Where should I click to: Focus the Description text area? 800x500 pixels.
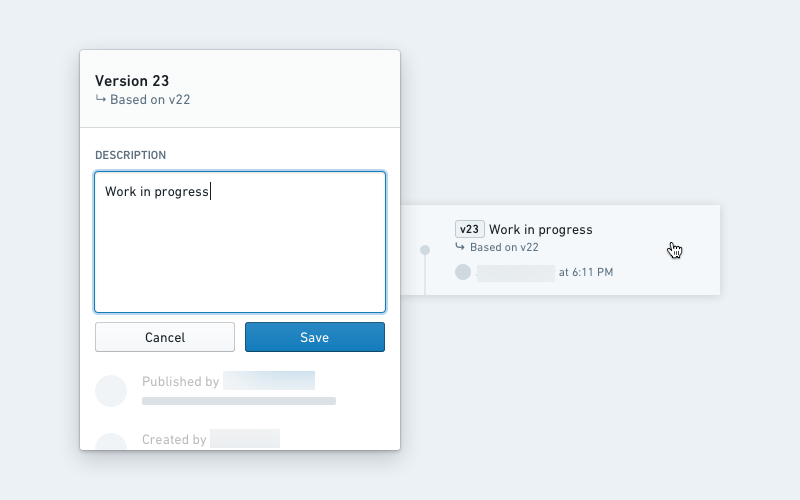click(240, 242)
